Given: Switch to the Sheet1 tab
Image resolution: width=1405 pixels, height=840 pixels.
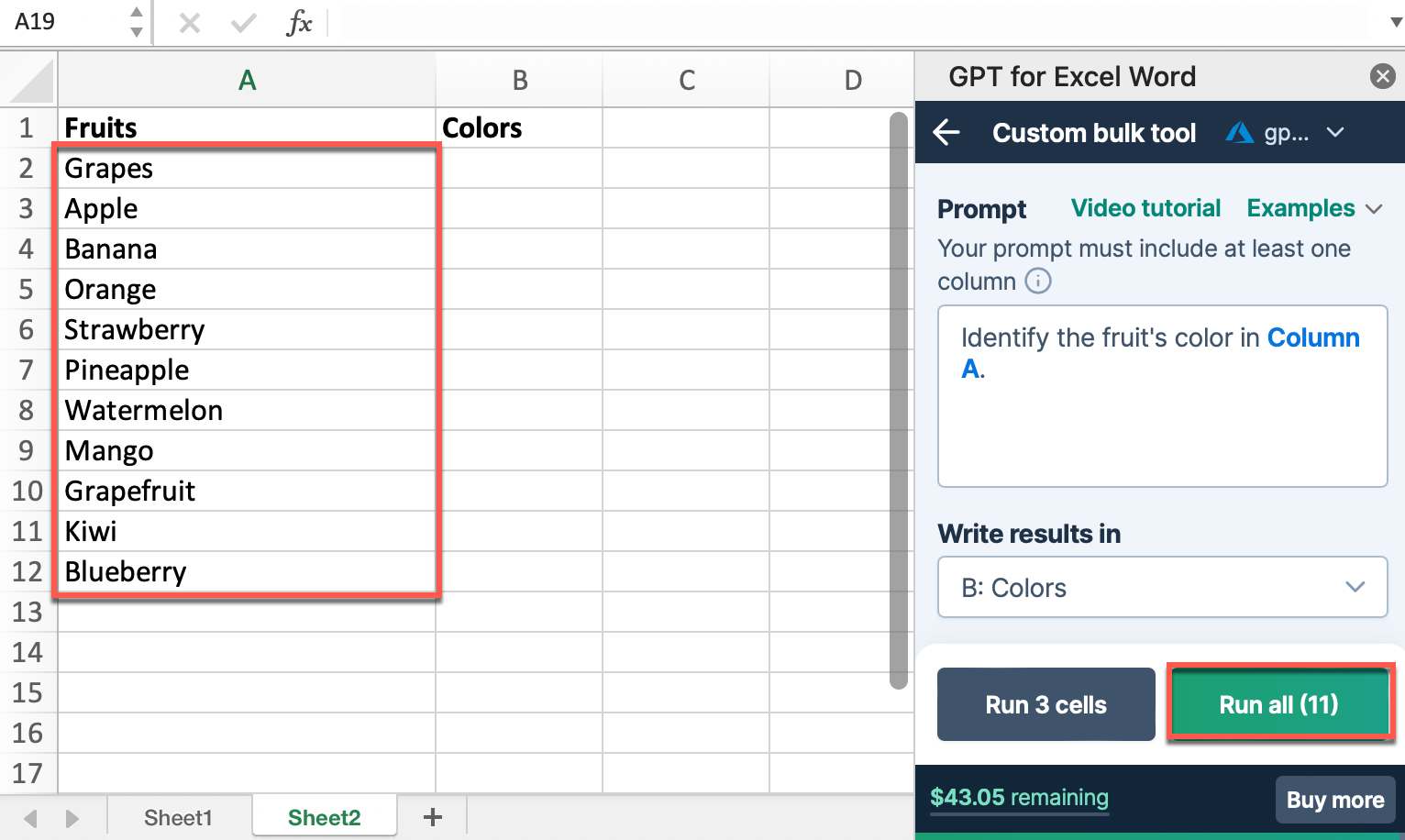Looking at the screenshot, I should 178,817.
